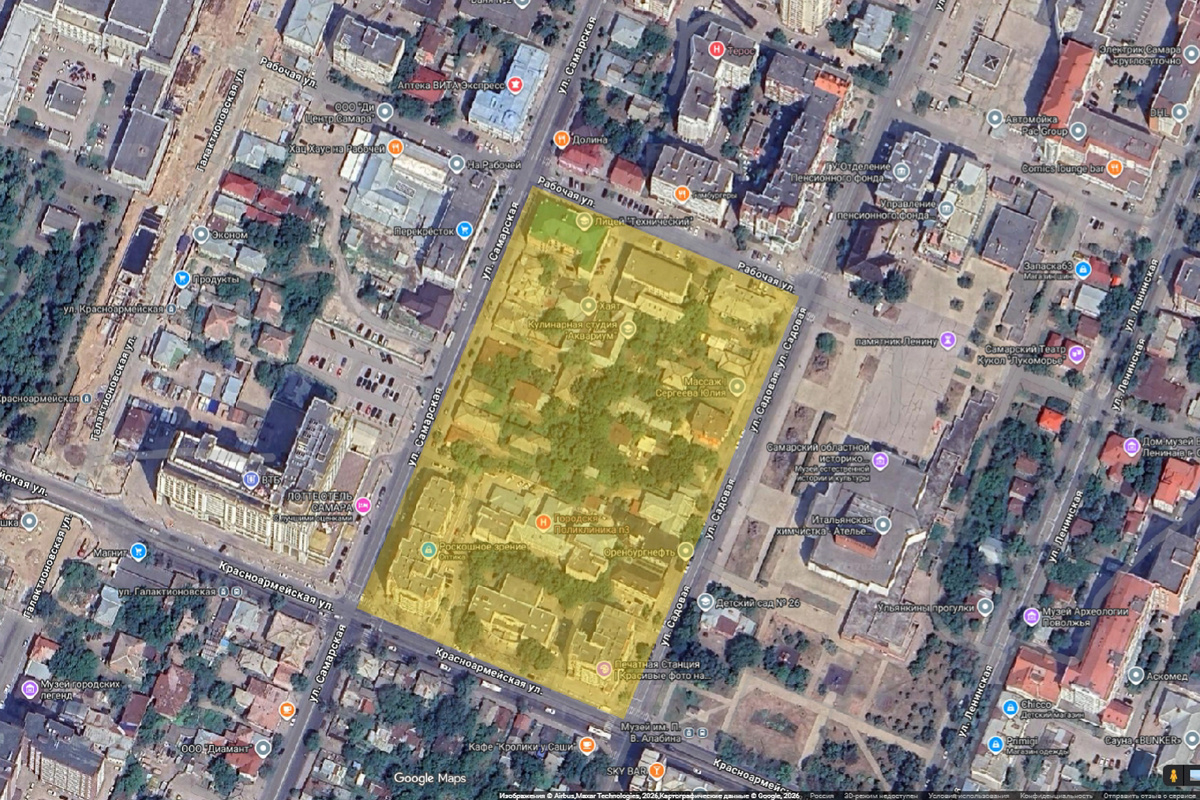1200x800 pixels.
Task: Open the Продукты shop pin
Action: [x=181, y=278]
